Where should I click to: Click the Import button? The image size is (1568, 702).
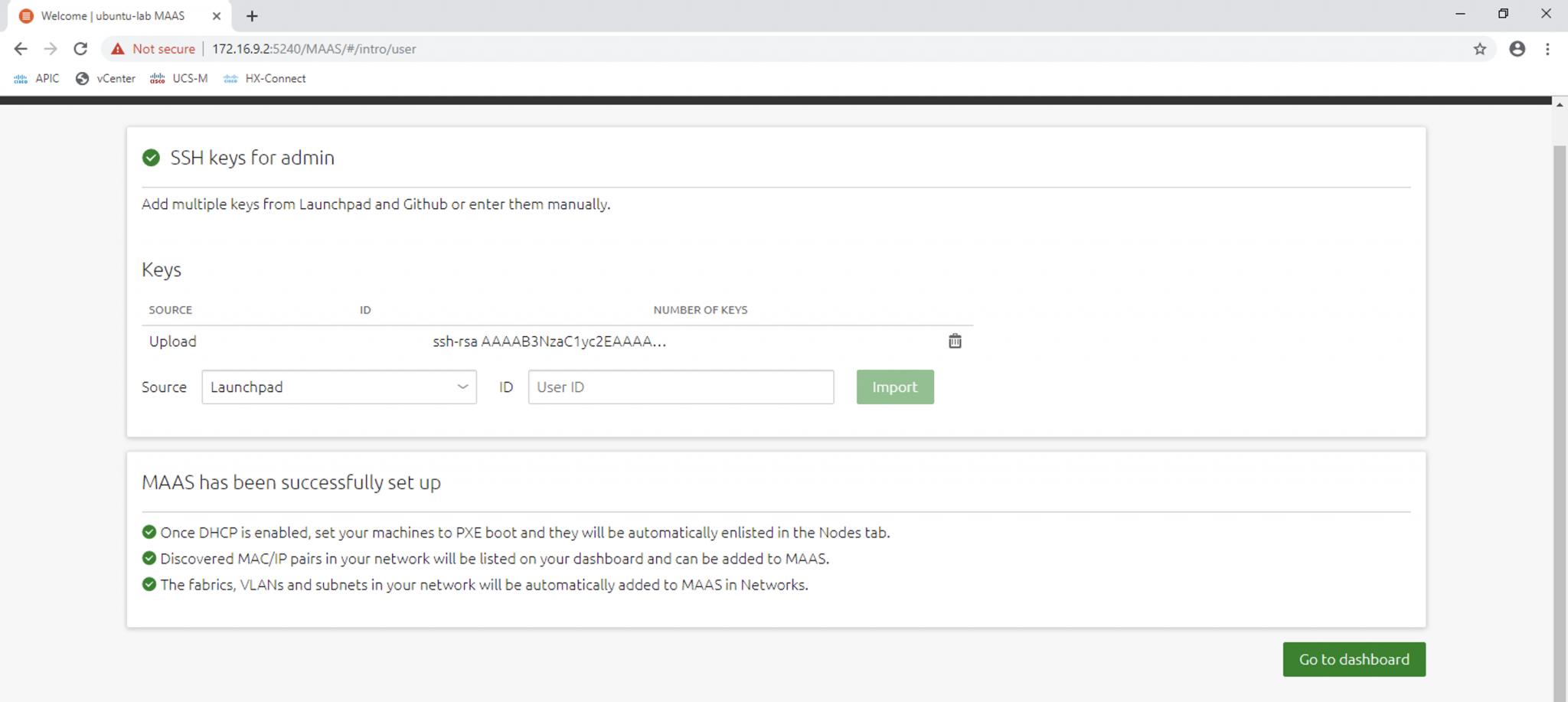894,387
